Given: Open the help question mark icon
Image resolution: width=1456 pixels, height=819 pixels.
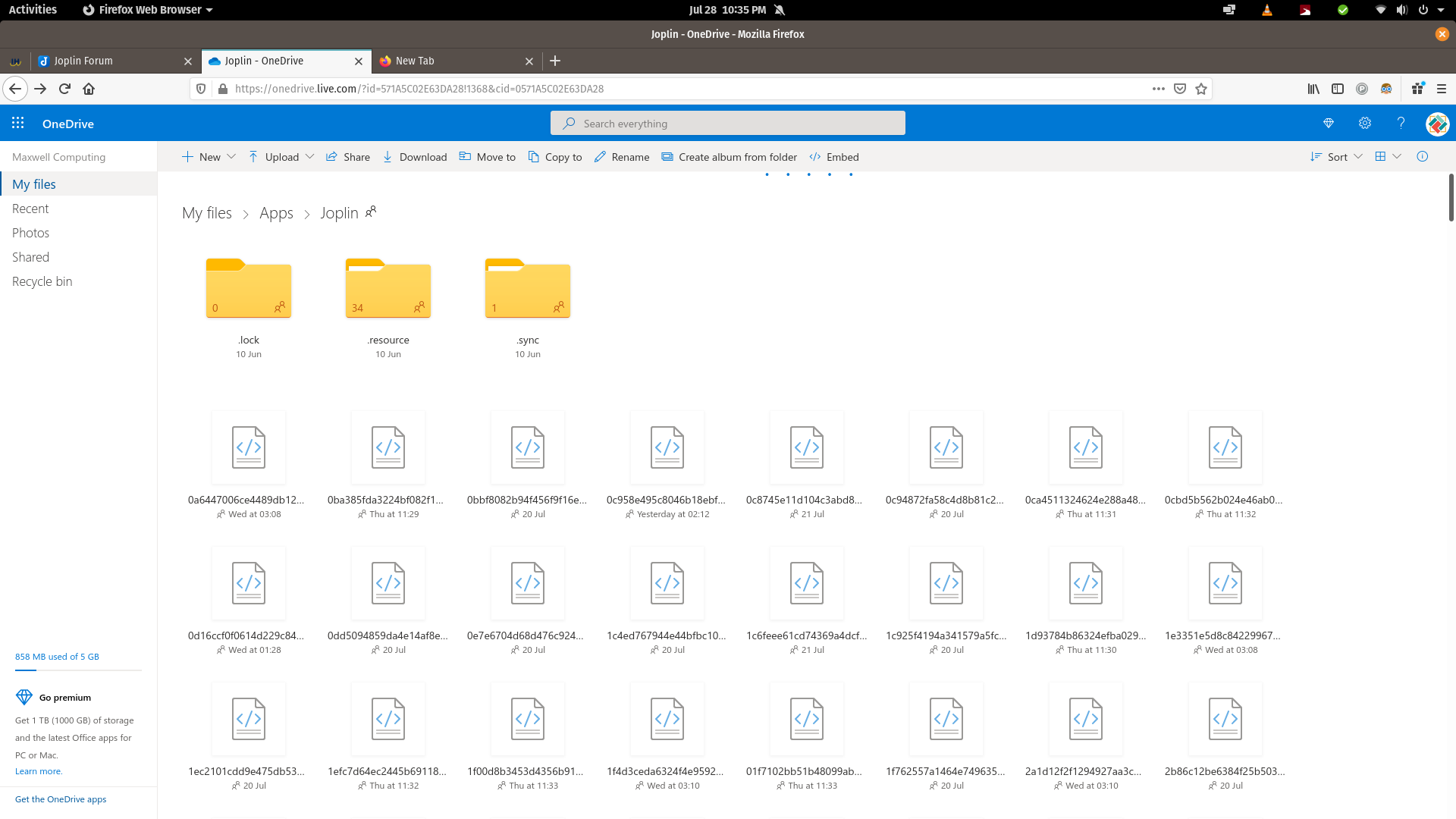Looking at the screenshot, I should click(x=1401, y=123).
